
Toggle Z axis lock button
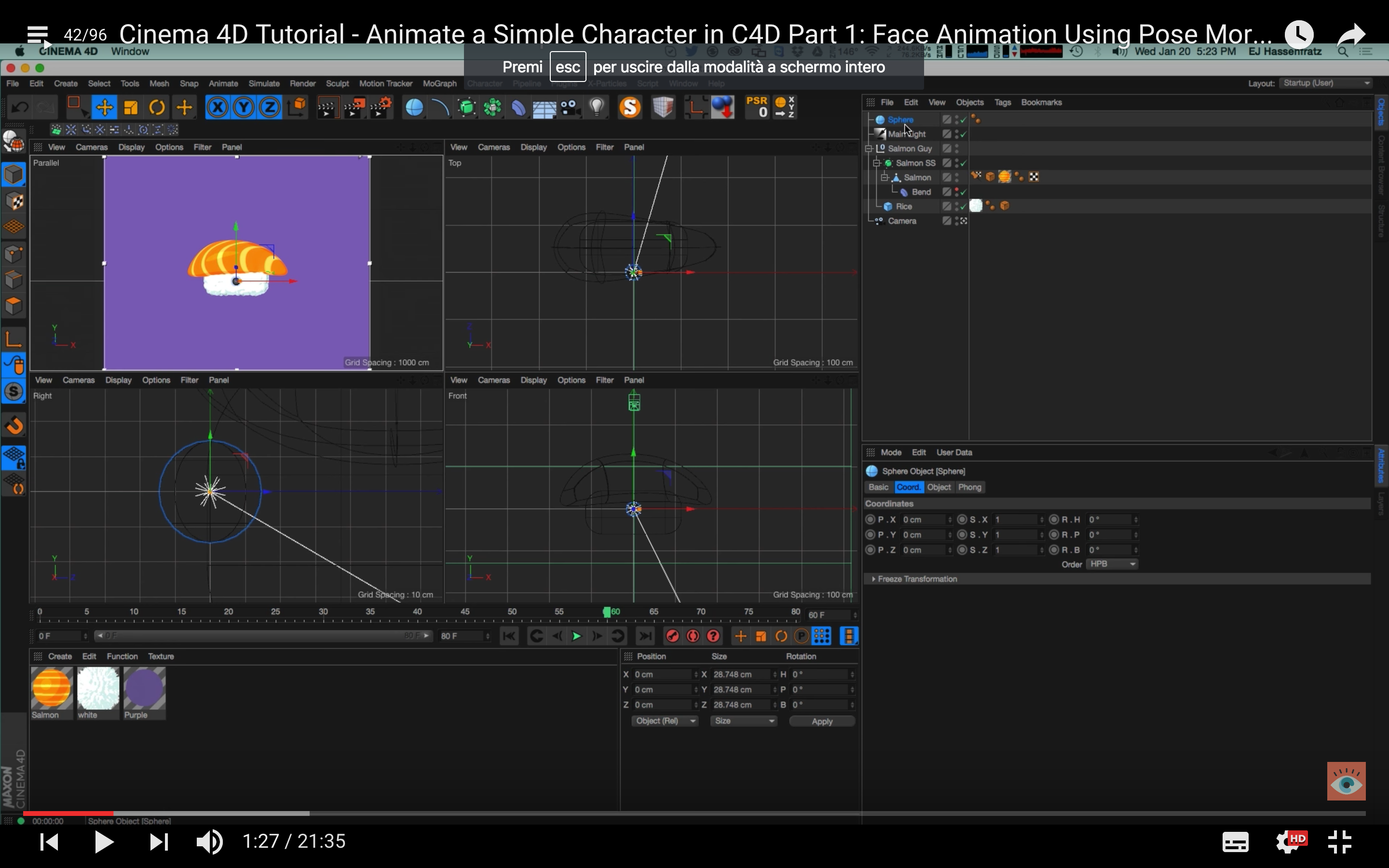[270, 108]
